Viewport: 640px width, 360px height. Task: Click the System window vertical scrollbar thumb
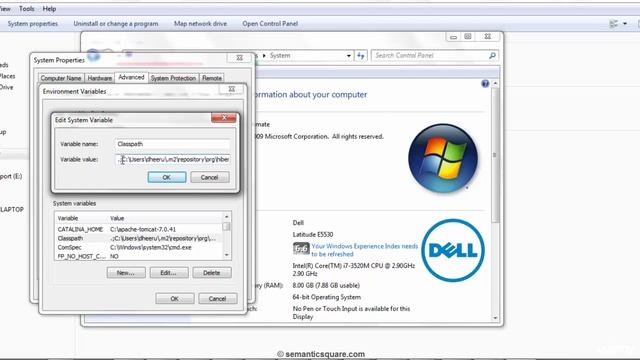[x=495, y=155]
